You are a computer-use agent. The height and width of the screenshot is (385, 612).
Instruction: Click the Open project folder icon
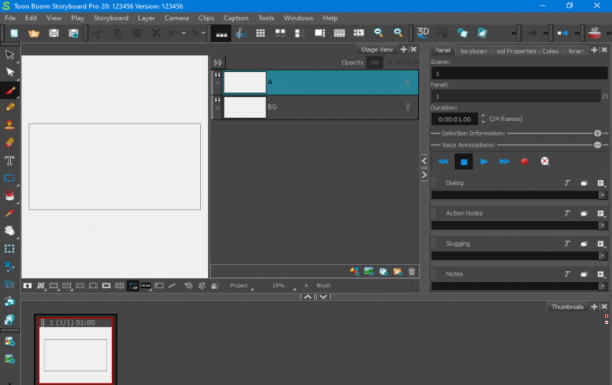34,33
